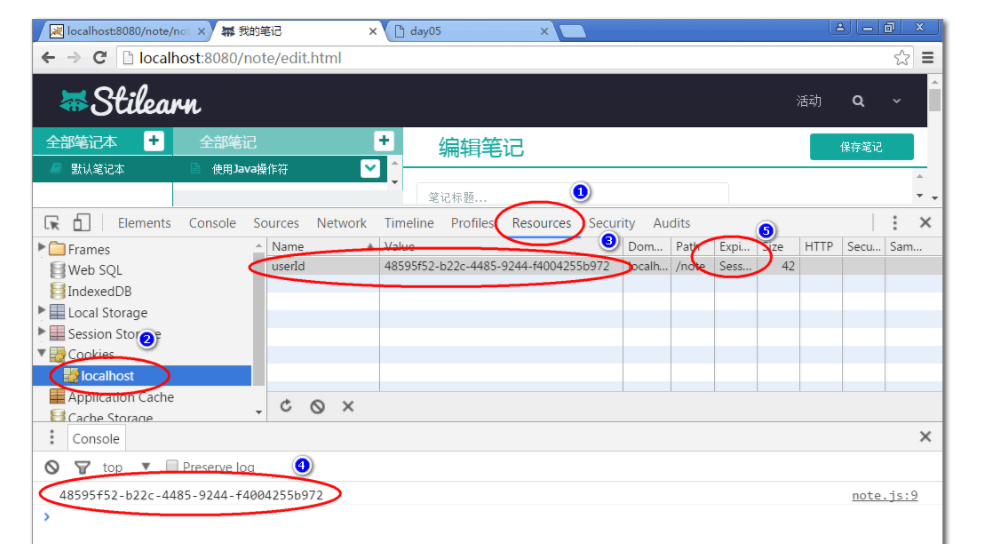Clear all cookies with the circle-slash icon
The image size is (985, 544).
pos(317,406)
